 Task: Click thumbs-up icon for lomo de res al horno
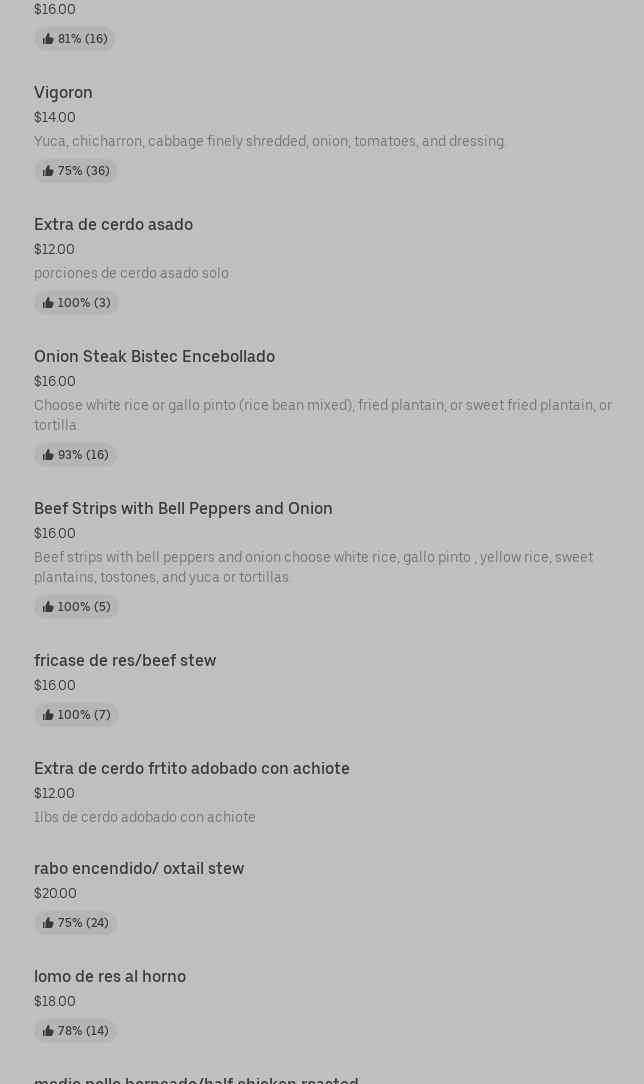(x=48, y=1031)
